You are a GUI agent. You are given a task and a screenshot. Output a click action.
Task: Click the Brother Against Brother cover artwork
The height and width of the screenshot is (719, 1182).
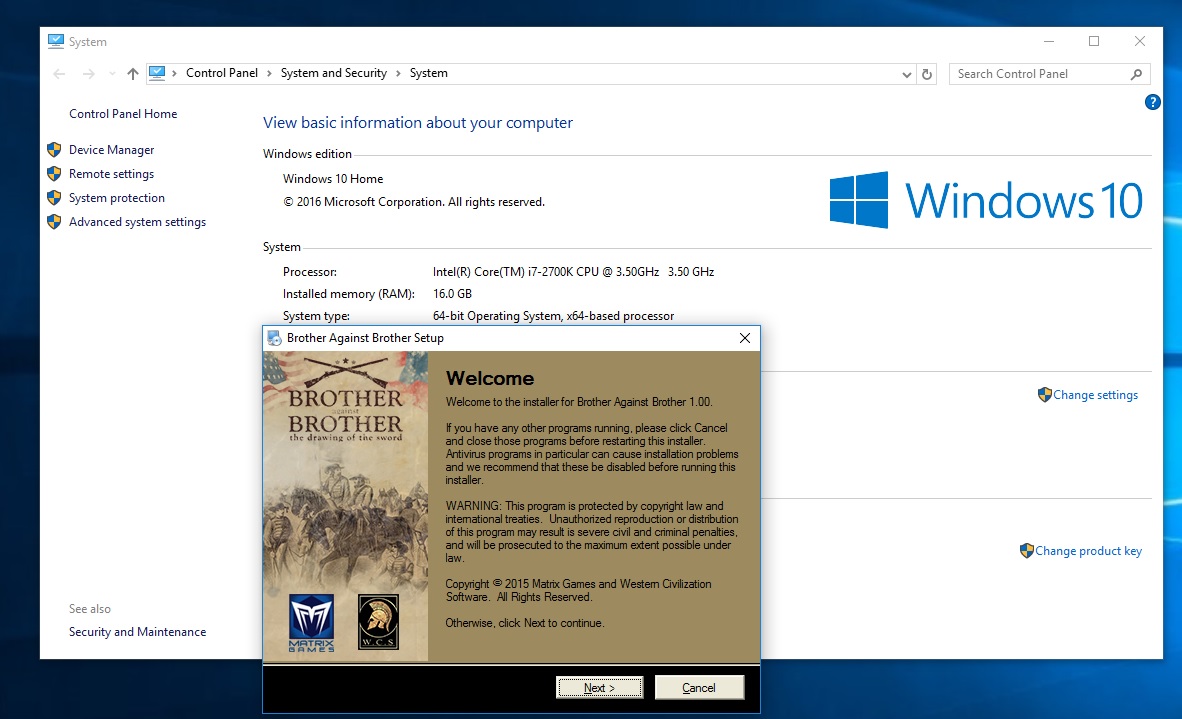point(345,506)
